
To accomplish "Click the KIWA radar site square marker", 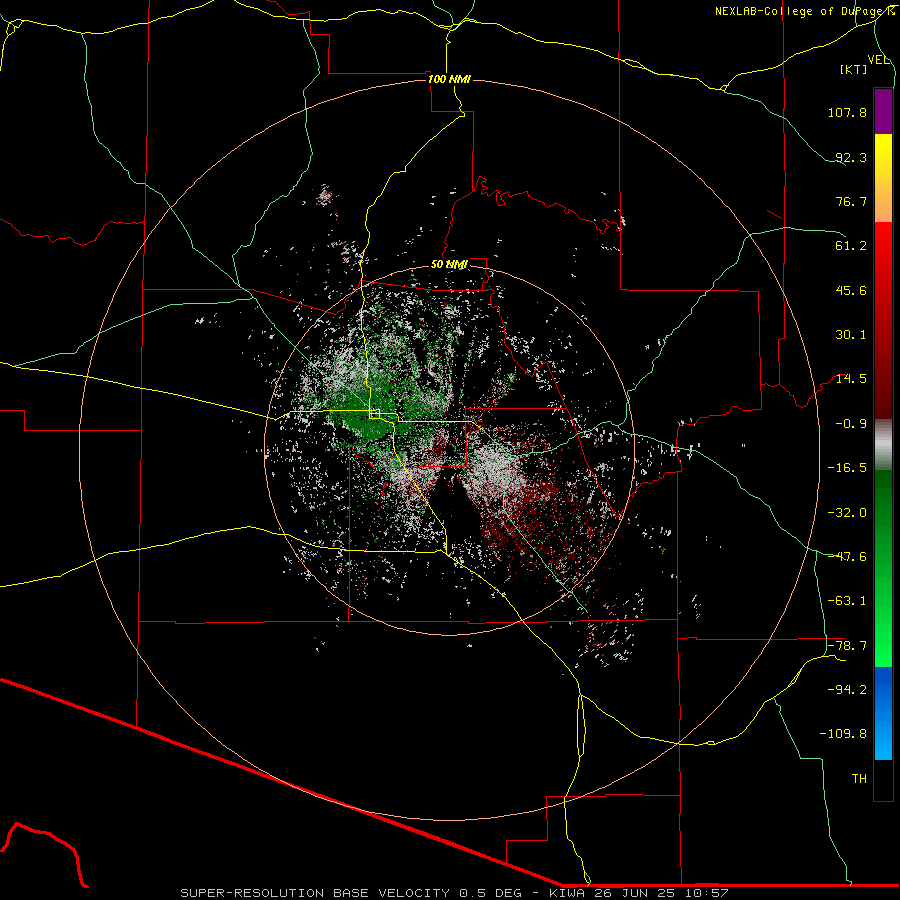I will point(375,413).
